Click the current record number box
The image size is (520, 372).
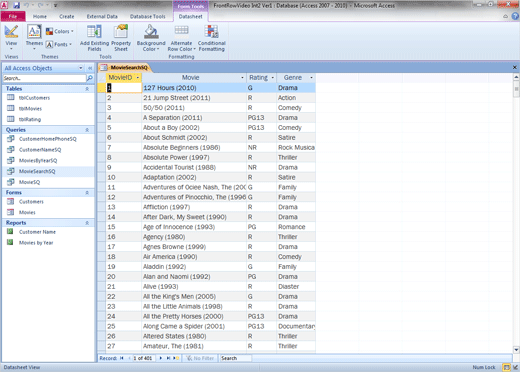point(144,358)
